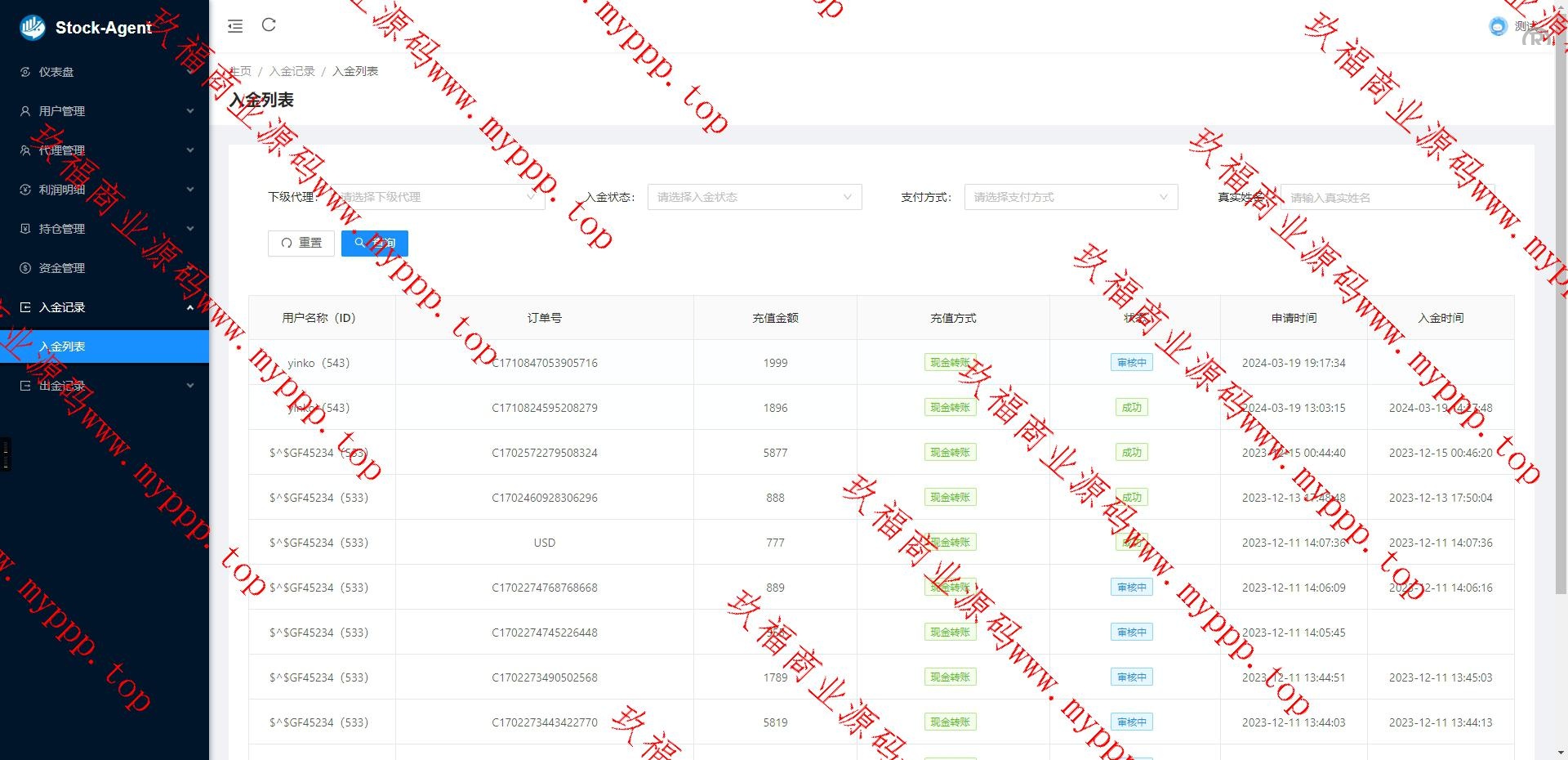
Task: Expand the 出金记录 menu item
Action: (x=105, y=386)
